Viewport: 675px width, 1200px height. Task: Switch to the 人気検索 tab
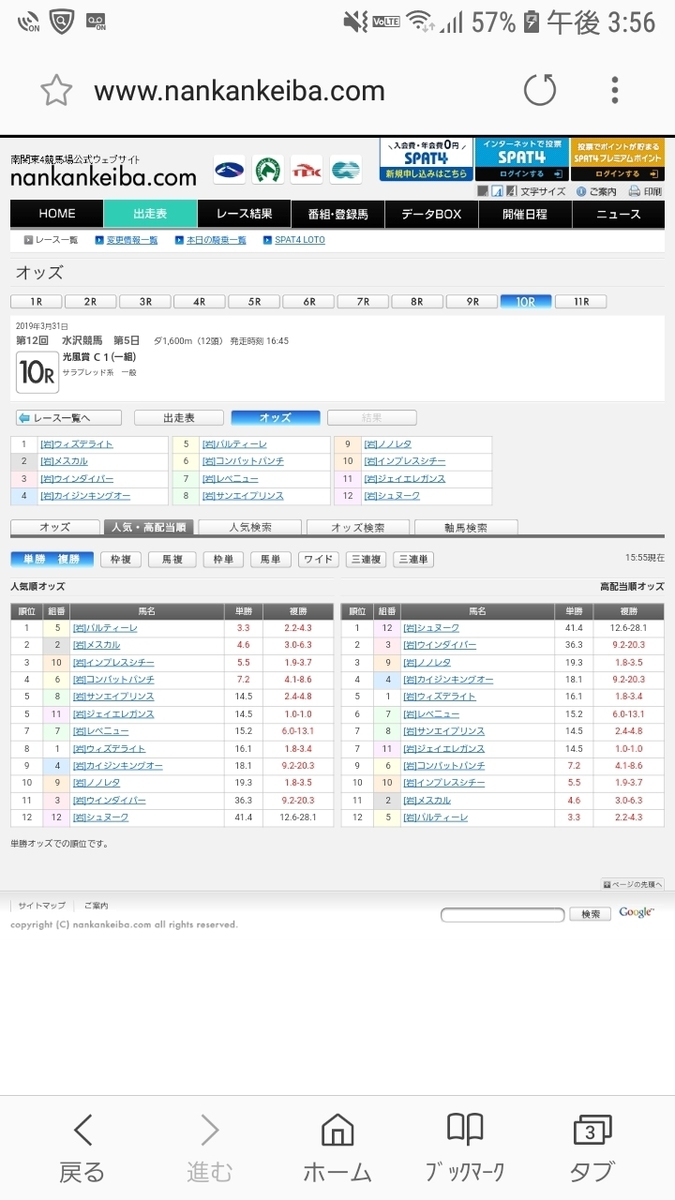click(250, 527)
